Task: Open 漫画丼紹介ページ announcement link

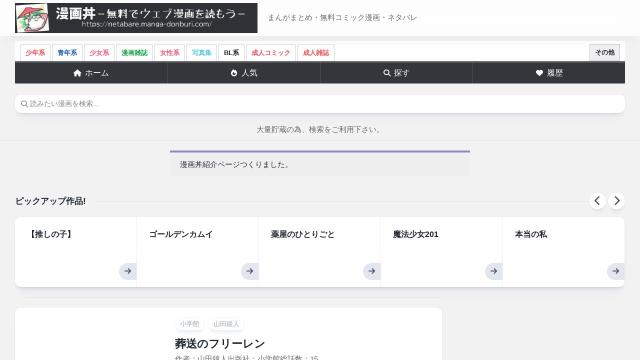Action: (x=235, y=164)
